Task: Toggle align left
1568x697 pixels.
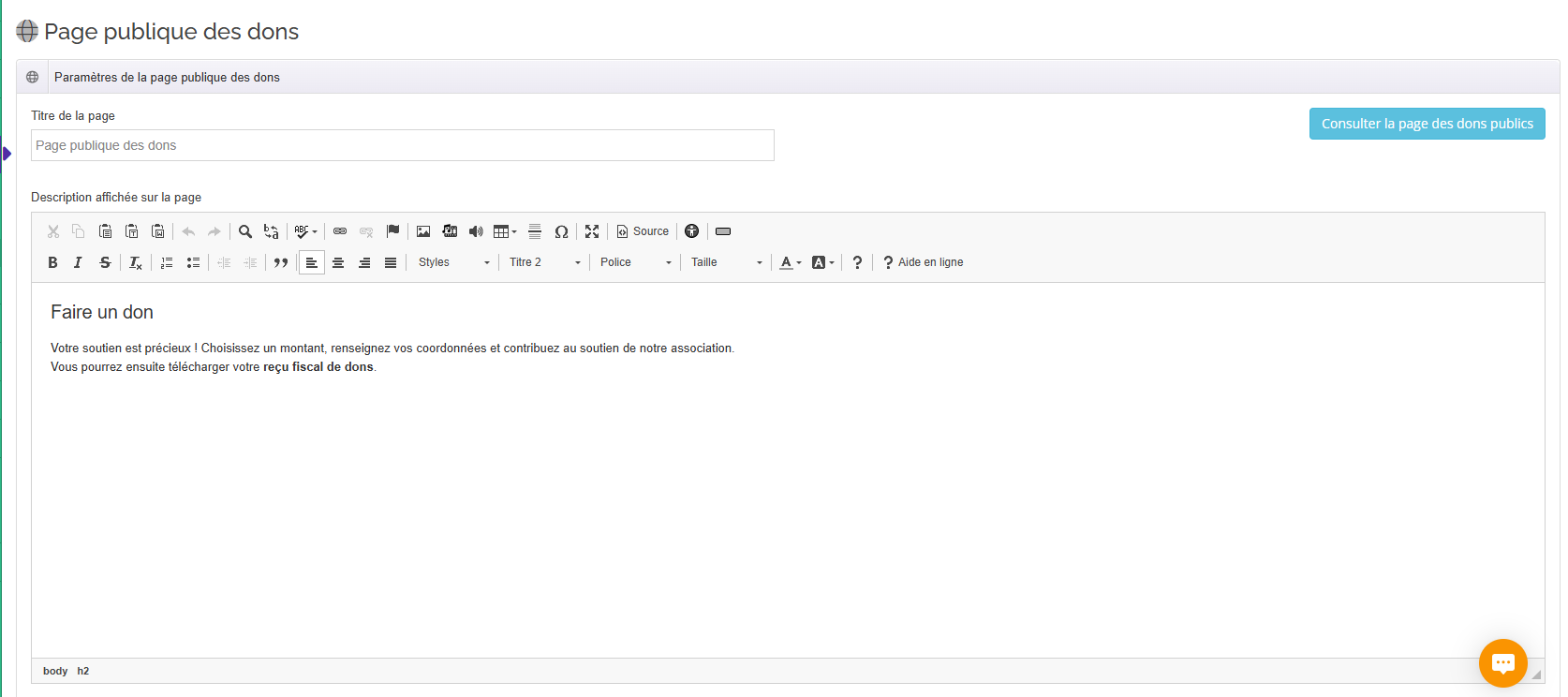Action: point(312,262)
